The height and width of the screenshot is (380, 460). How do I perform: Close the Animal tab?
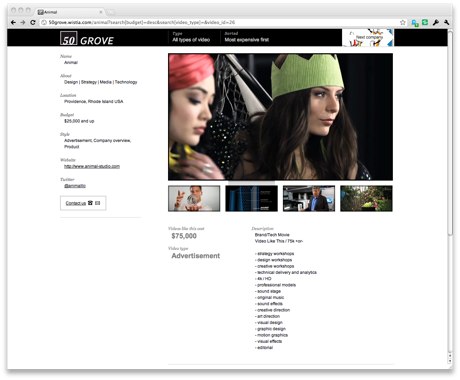(101, 12)
